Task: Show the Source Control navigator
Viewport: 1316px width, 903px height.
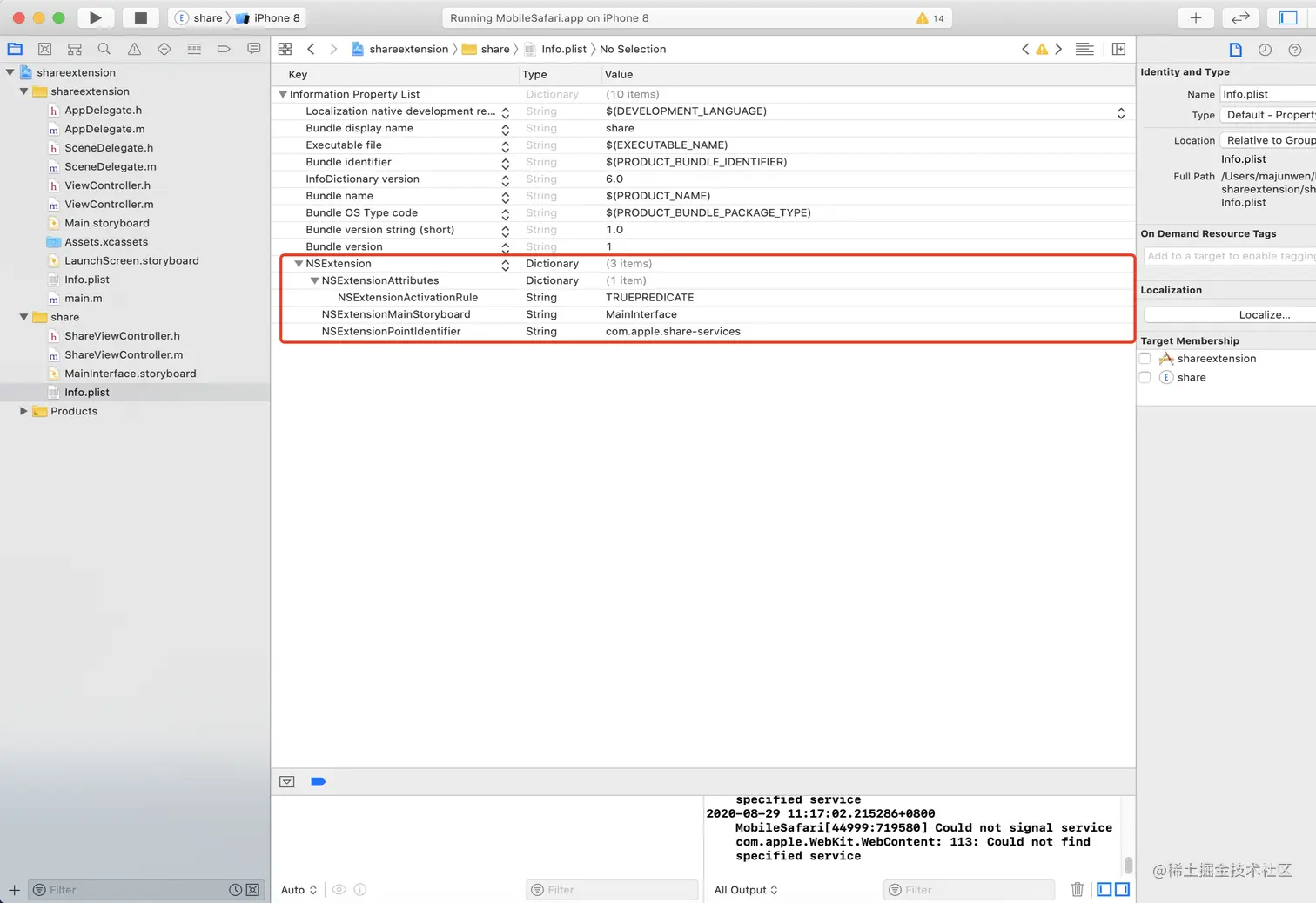Action: coord(45,49)
